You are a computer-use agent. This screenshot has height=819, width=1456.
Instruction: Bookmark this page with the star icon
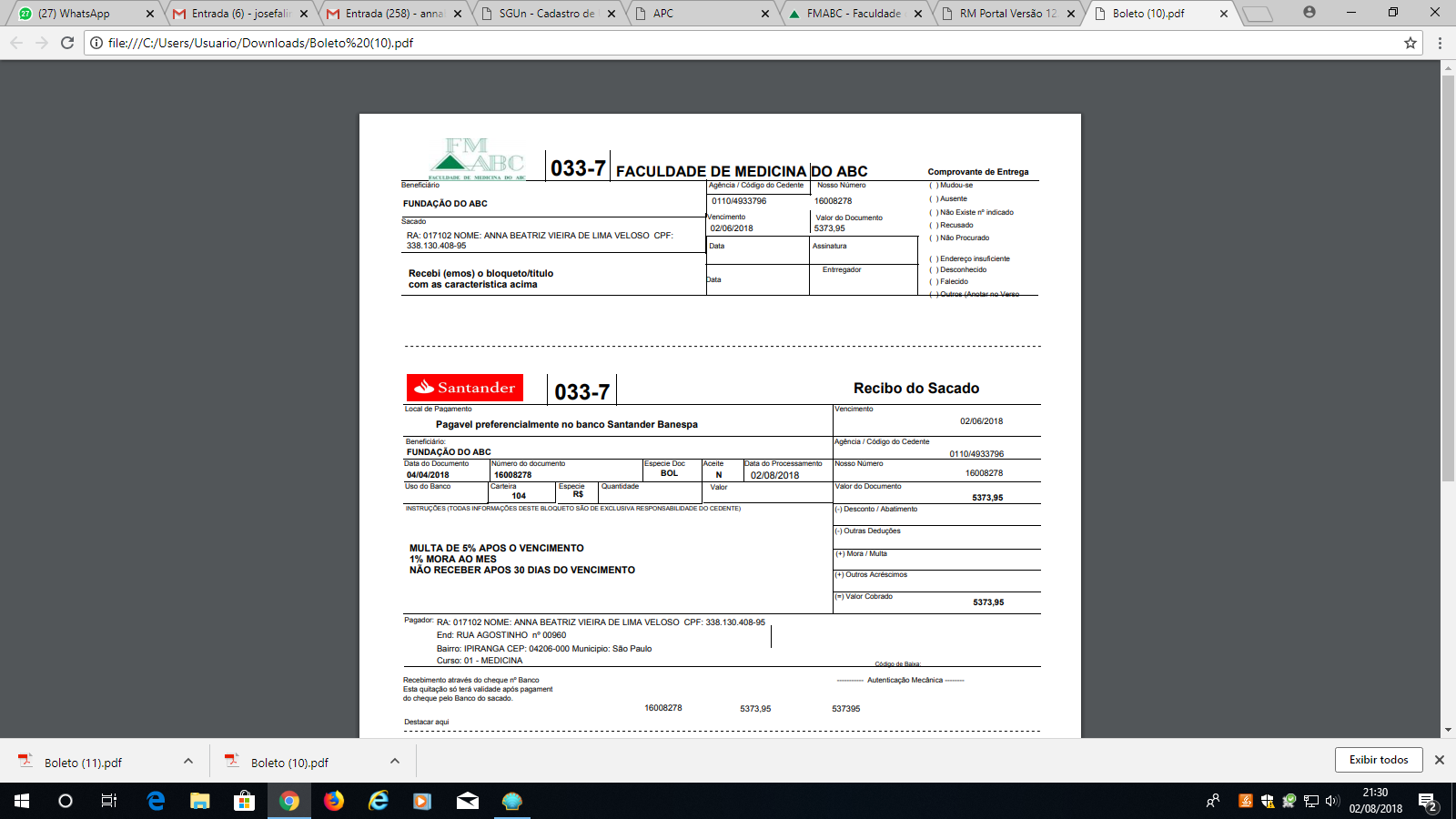(x=1410, y=43)
